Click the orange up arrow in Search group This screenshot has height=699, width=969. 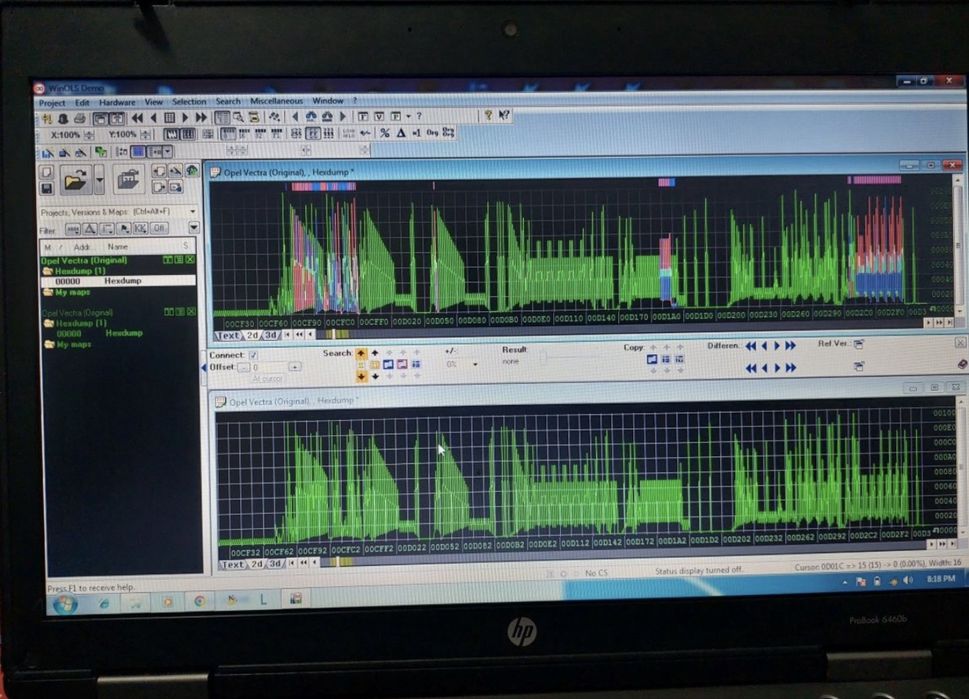pyautogui.click(x=361, y=354)
